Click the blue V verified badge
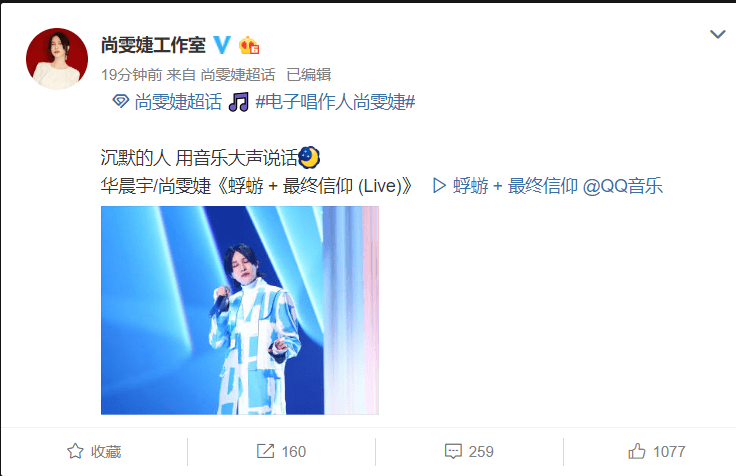 [222, 45]
